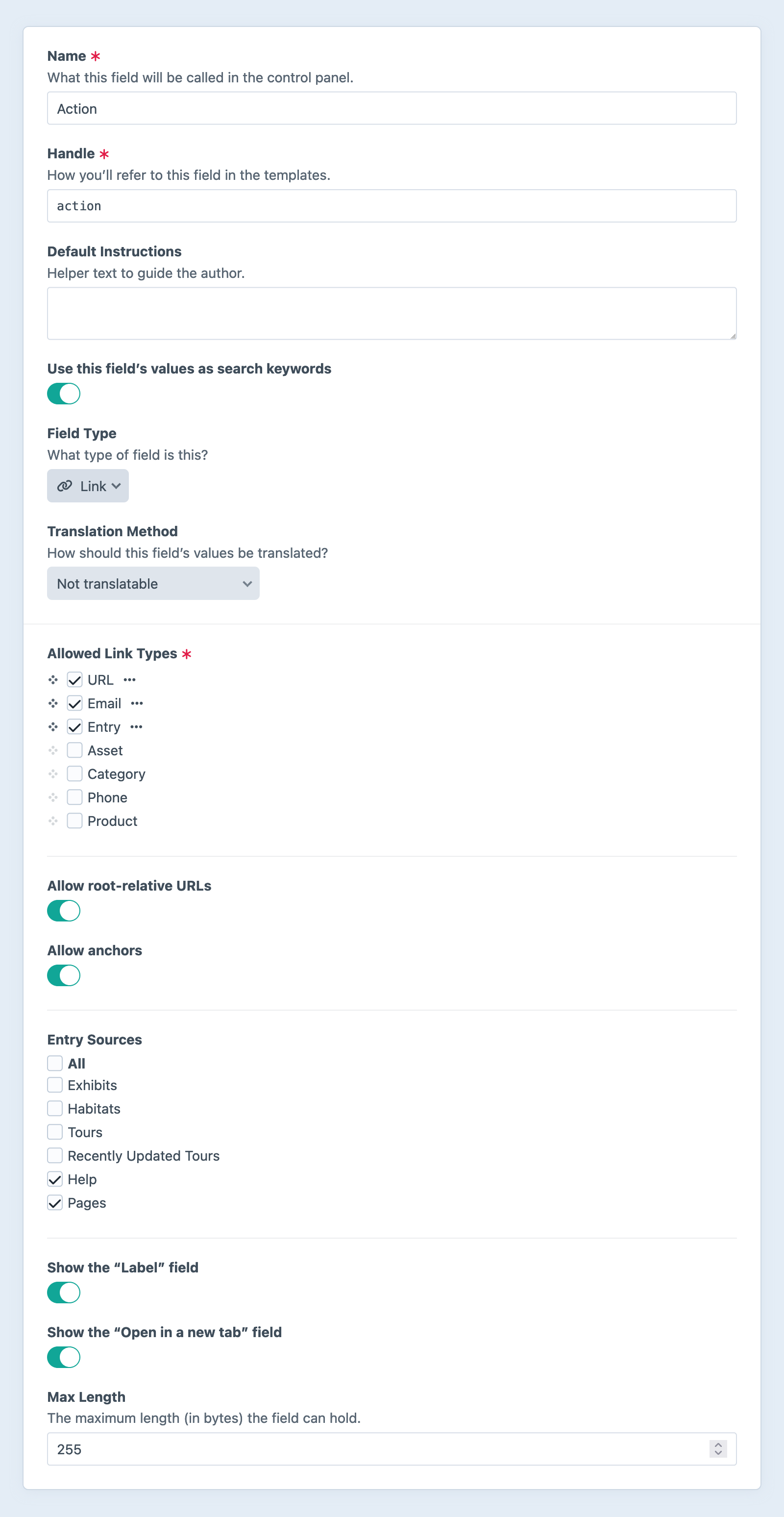Open the Translation Method dropdown
The height and width of the screenshot is (1517, 784).
pyautogui.click(x=153, y=584)
